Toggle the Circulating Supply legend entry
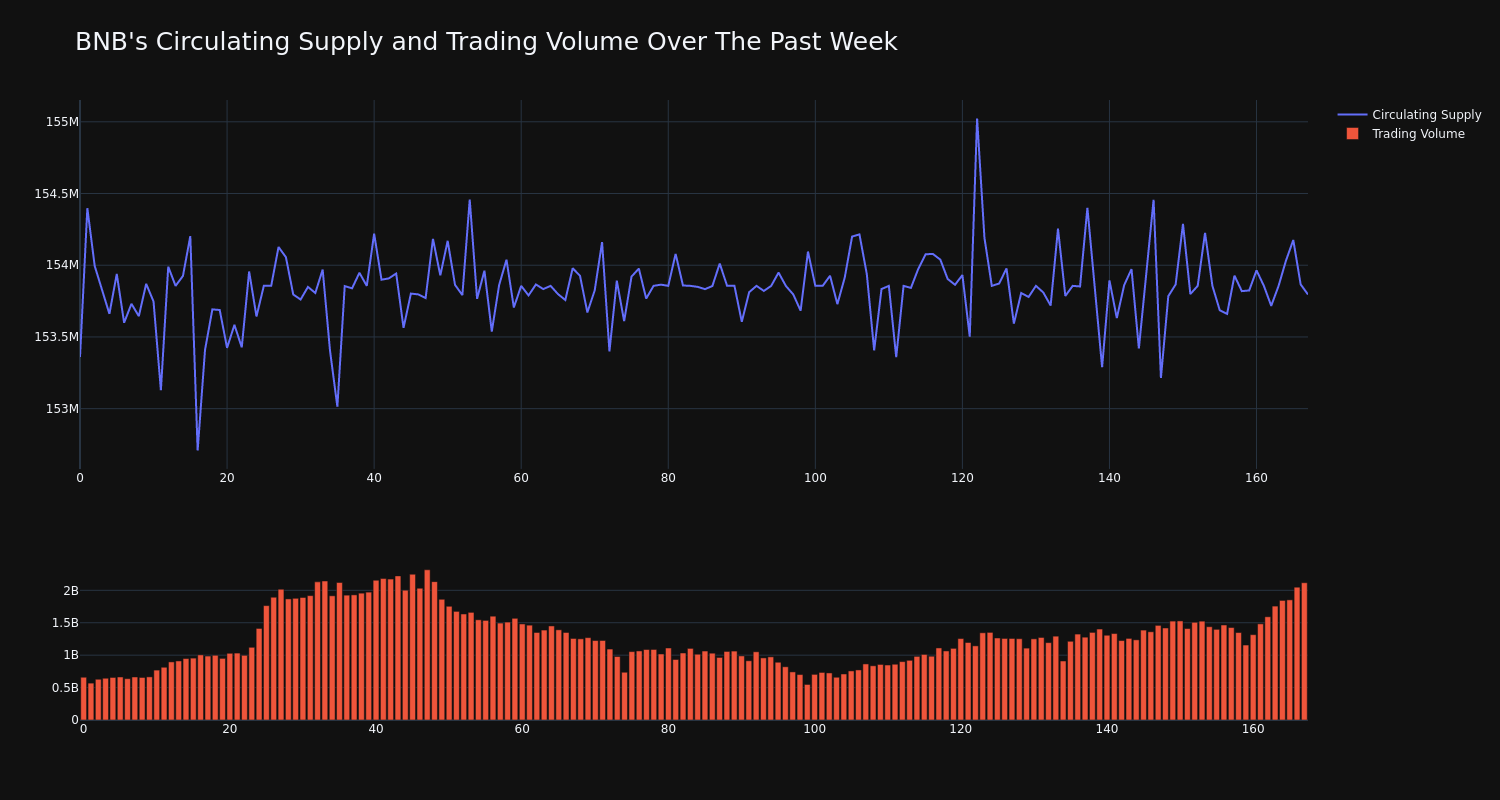The height and width of the screenshot is (800, 1500). (1409, 115)
